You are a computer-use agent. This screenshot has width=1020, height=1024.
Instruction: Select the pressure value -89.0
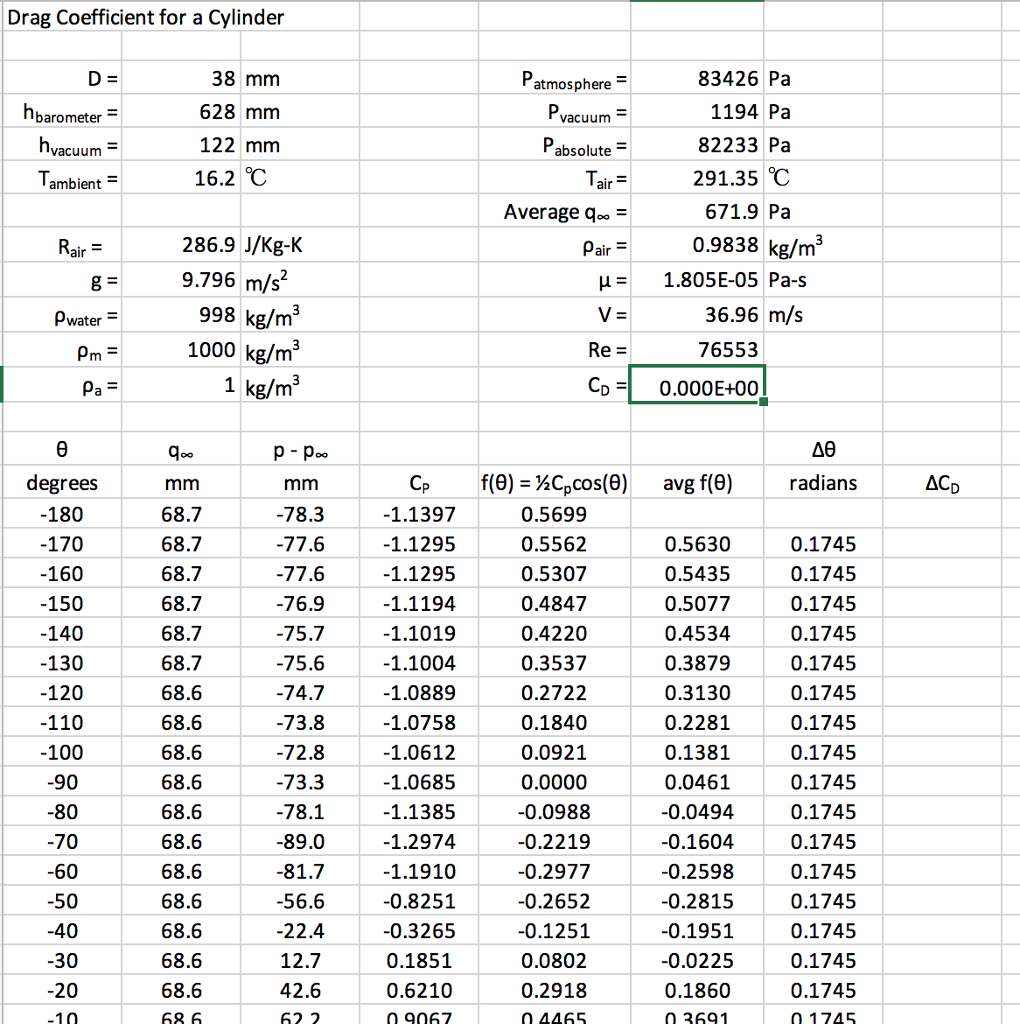point(300,841)
